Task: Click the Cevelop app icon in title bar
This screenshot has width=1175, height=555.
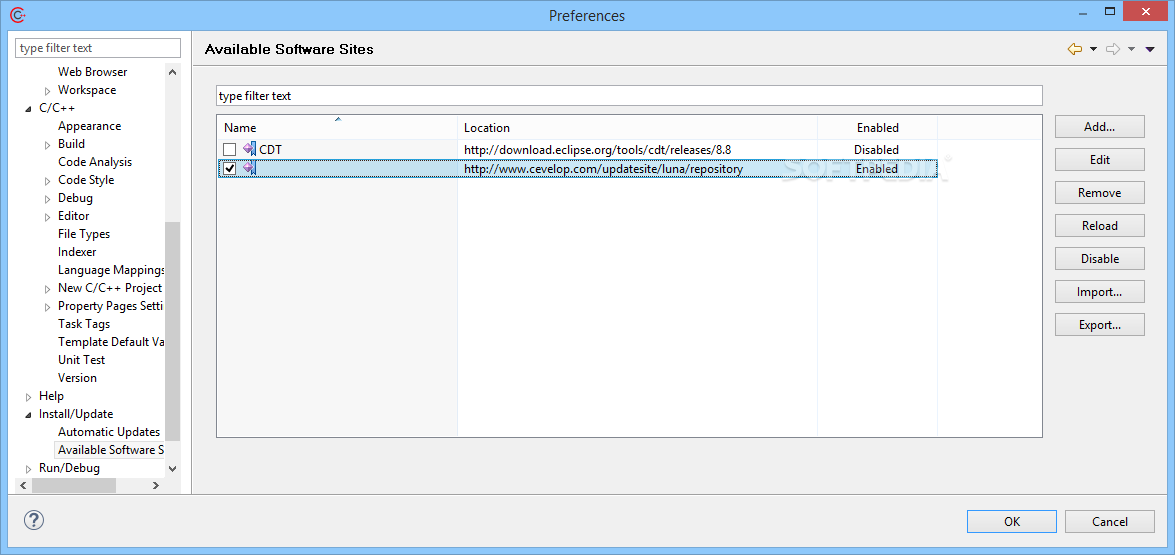Action: (x=17, y=14)
